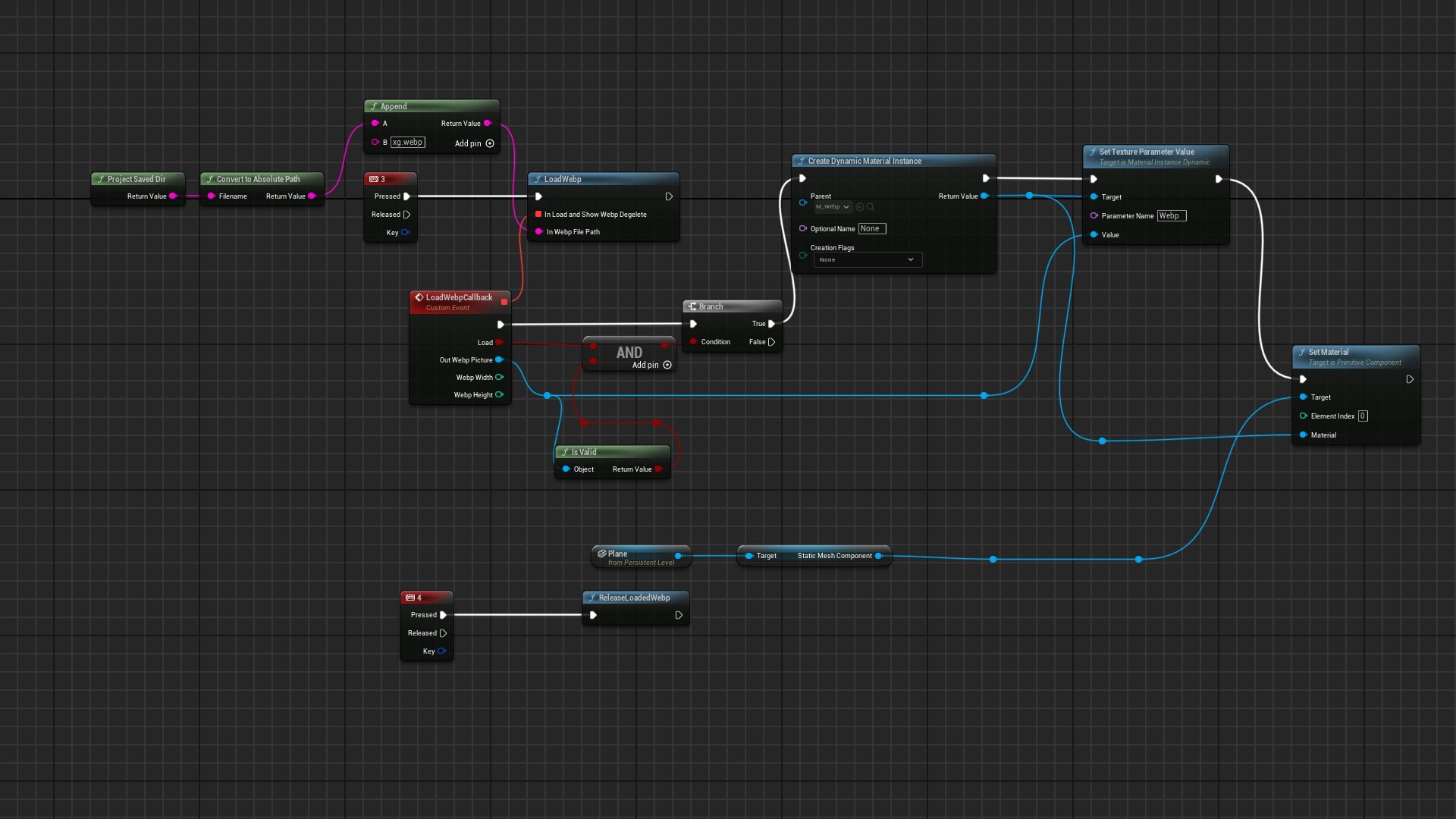The height and width of the screenshot is (819, 1456).
Task: Click the Element Index 0 value box
Action: (x=1363, y=416)
